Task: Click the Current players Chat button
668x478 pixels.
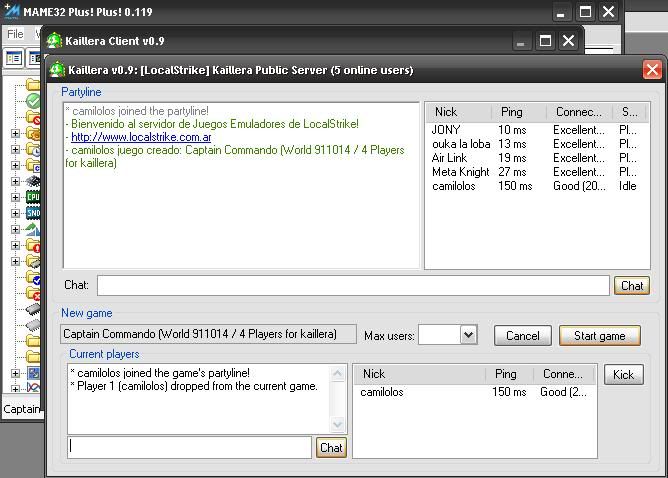Action: (x=331, y=448)
